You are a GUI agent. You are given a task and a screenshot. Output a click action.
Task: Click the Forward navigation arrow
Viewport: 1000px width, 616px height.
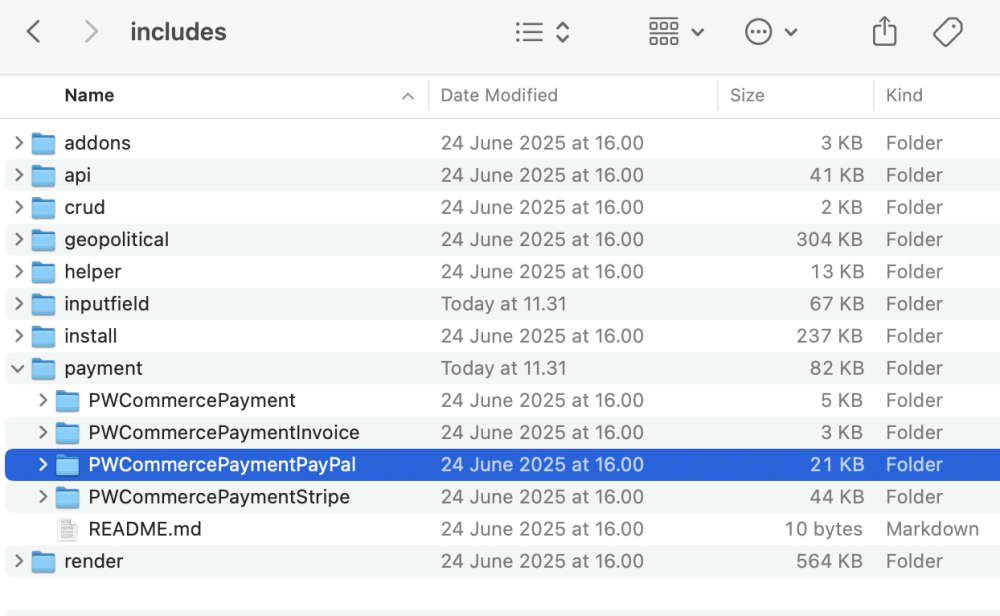click(x=91, y=32)
